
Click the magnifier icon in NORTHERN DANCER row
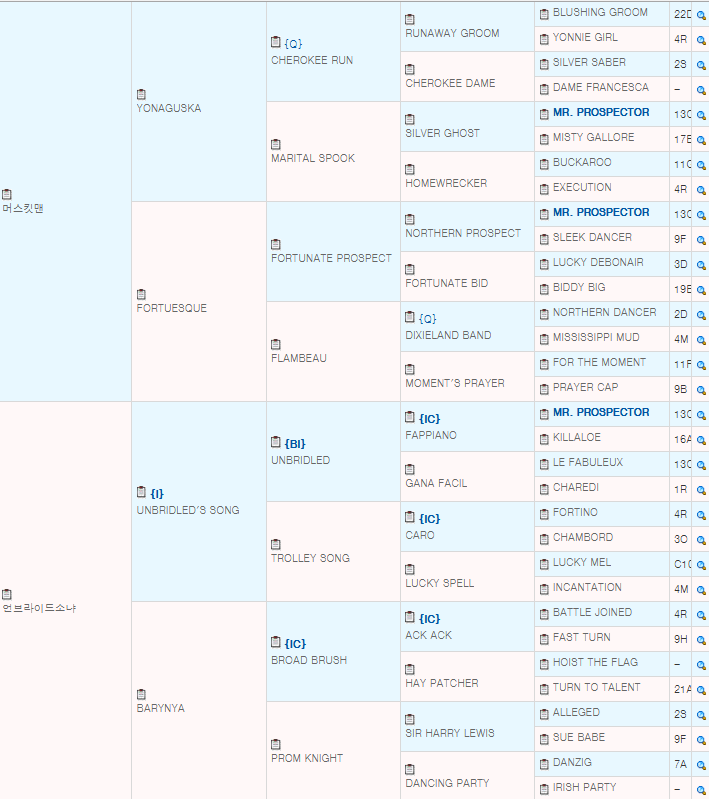click(701, 315)
